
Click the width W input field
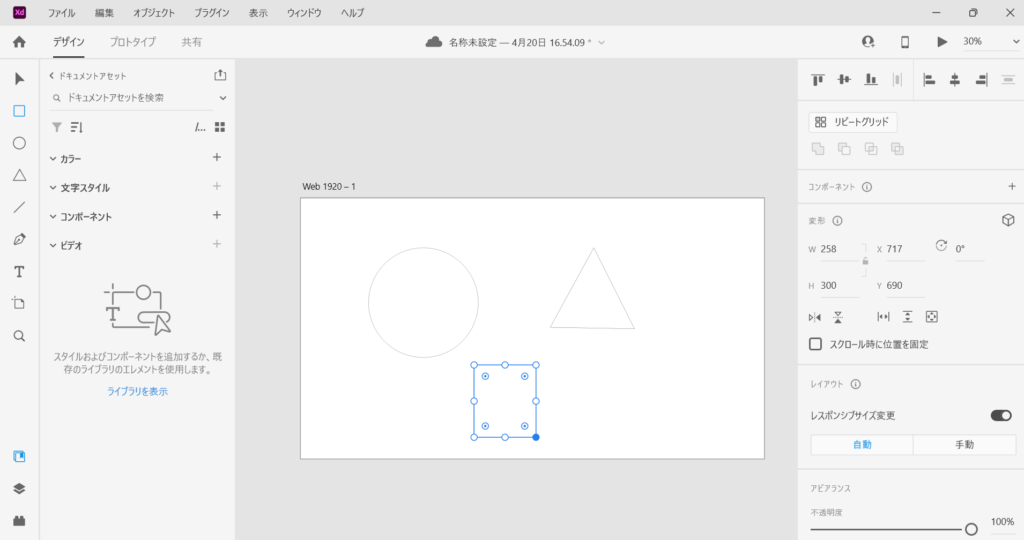[x=839, y=249]
